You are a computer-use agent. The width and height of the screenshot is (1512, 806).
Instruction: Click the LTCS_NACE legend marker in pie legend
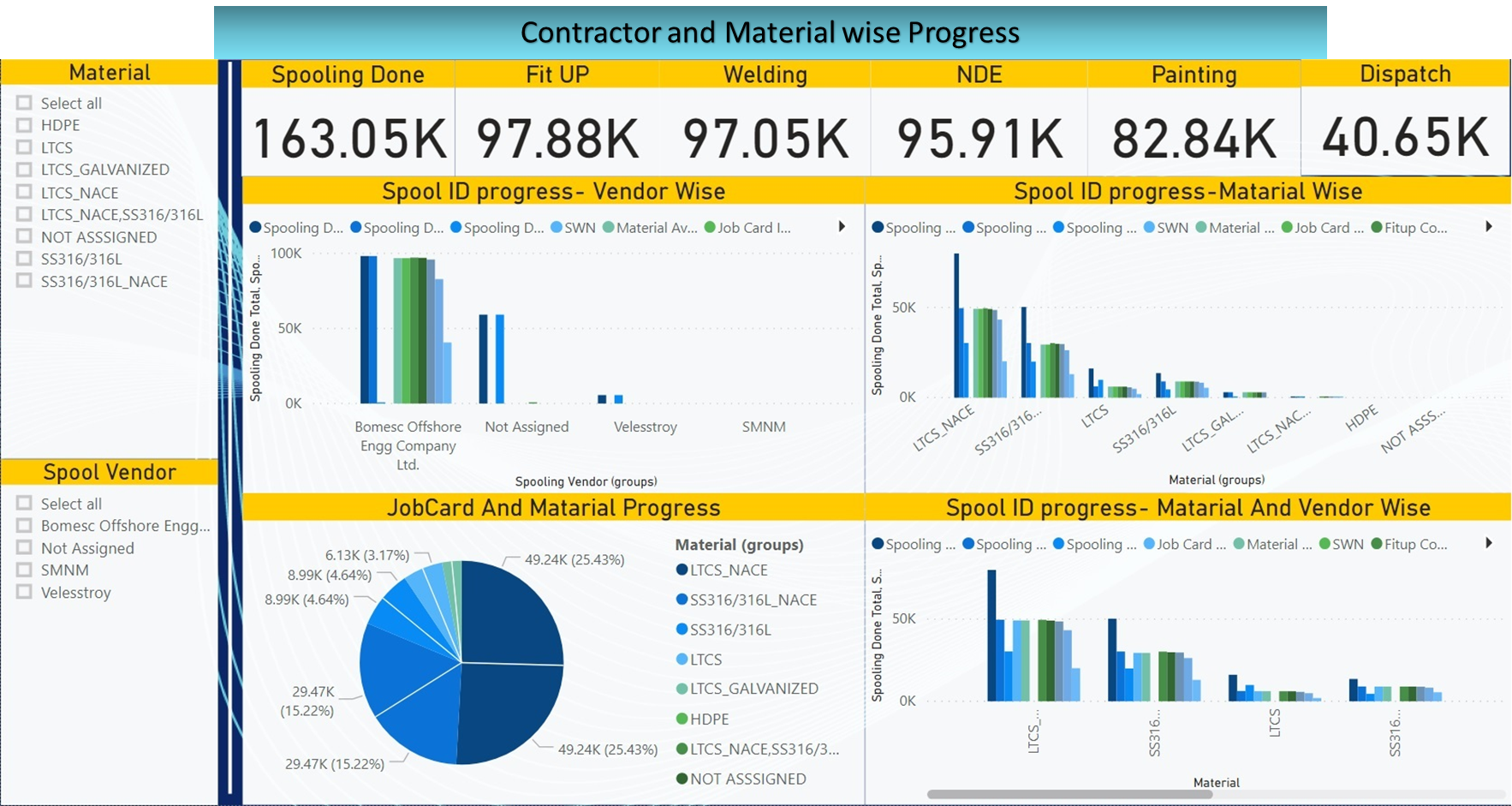pos(682,570)
